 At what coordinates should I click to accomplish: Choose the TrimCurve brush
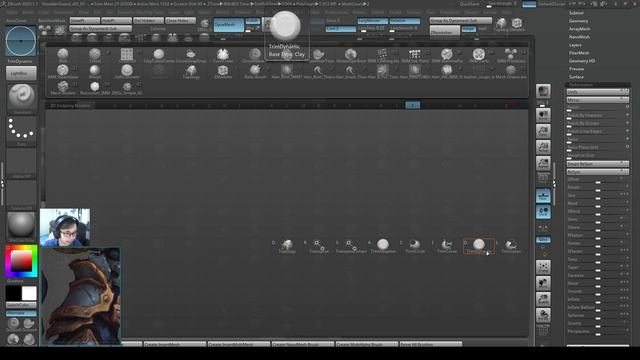[447, 246]
